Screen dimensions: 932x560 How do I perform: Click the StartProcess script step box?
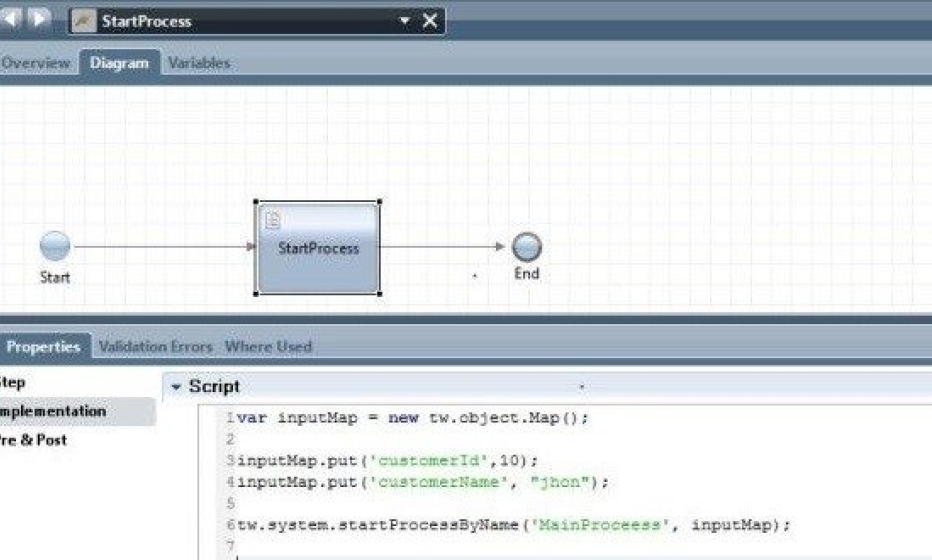point(318,248)
